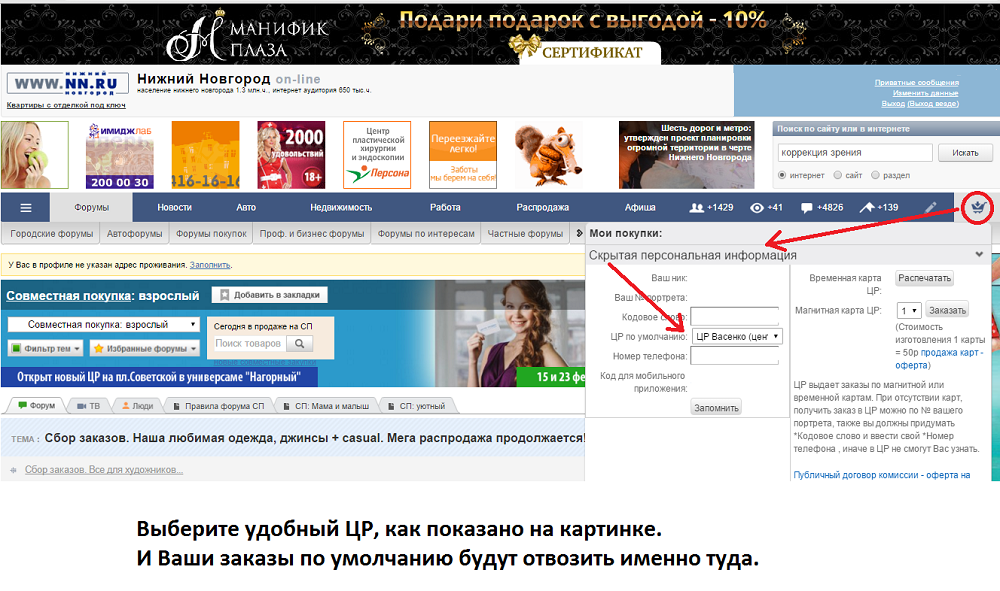Select the Городские форумы tab

[x=52, y=234]
